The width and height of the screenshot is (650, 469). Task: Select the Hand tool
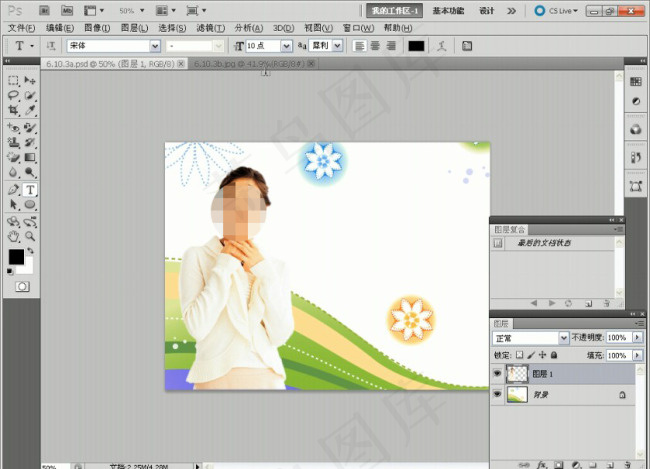(x=13, y=236)
